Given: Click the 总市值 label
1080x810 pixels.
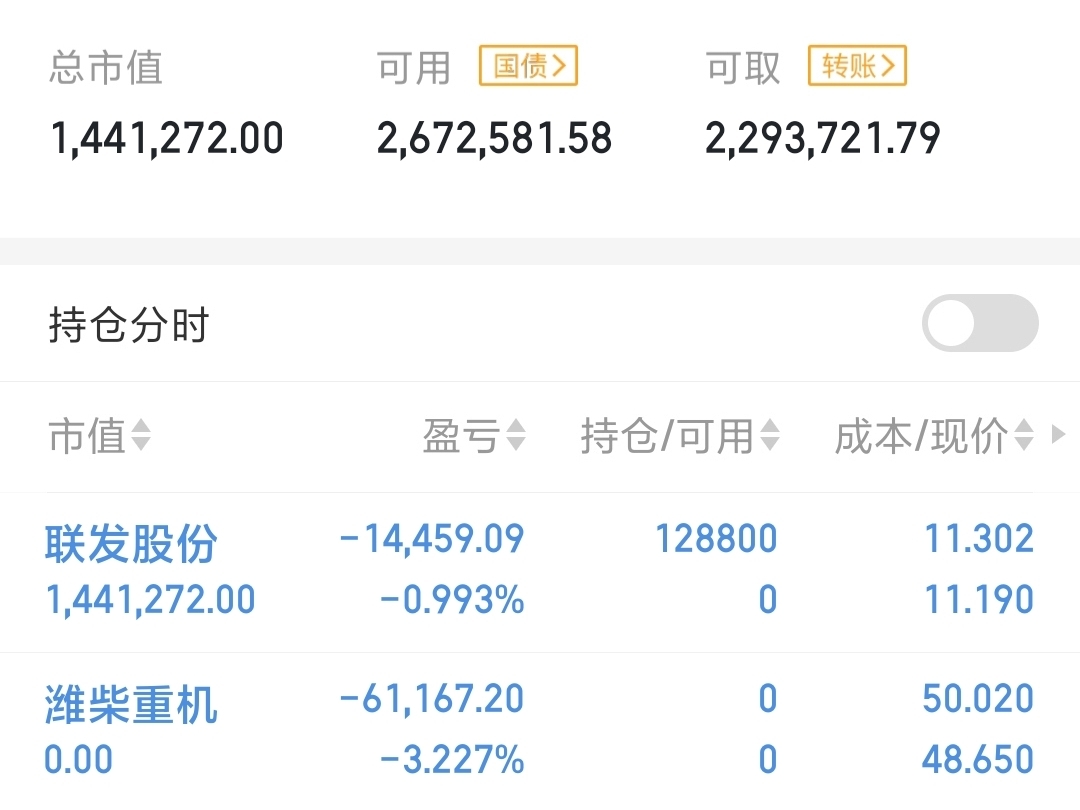Looking at the screenshot, I should [105, 68].
